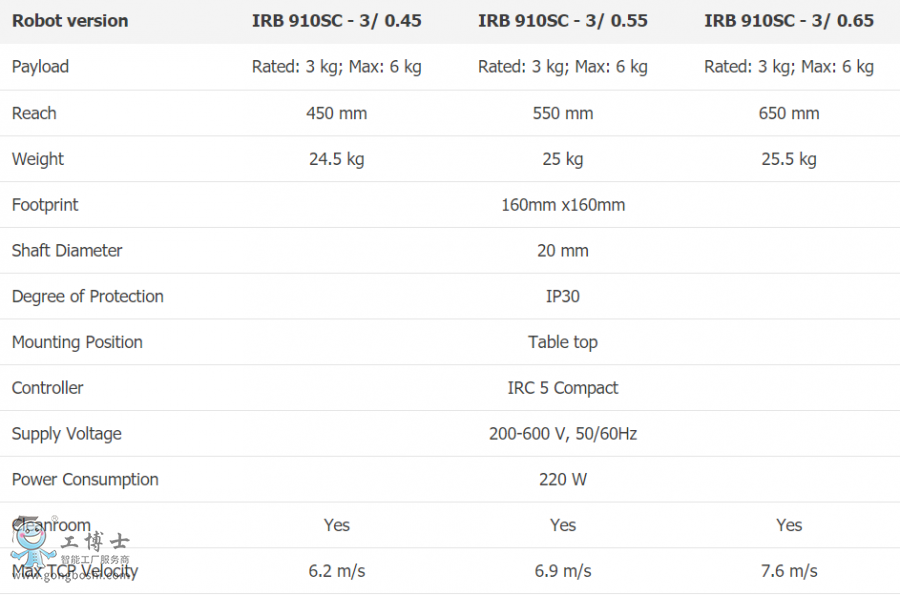
Task: Click the IRC 5 Compact controller value
Action: click(x=562, y=388)
